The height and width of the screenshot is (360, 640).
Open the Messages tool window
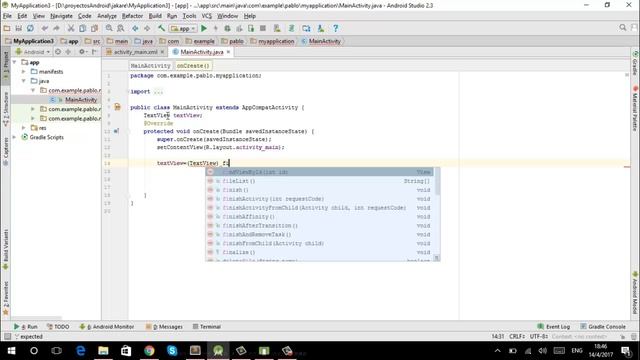[x=164, y=327]
